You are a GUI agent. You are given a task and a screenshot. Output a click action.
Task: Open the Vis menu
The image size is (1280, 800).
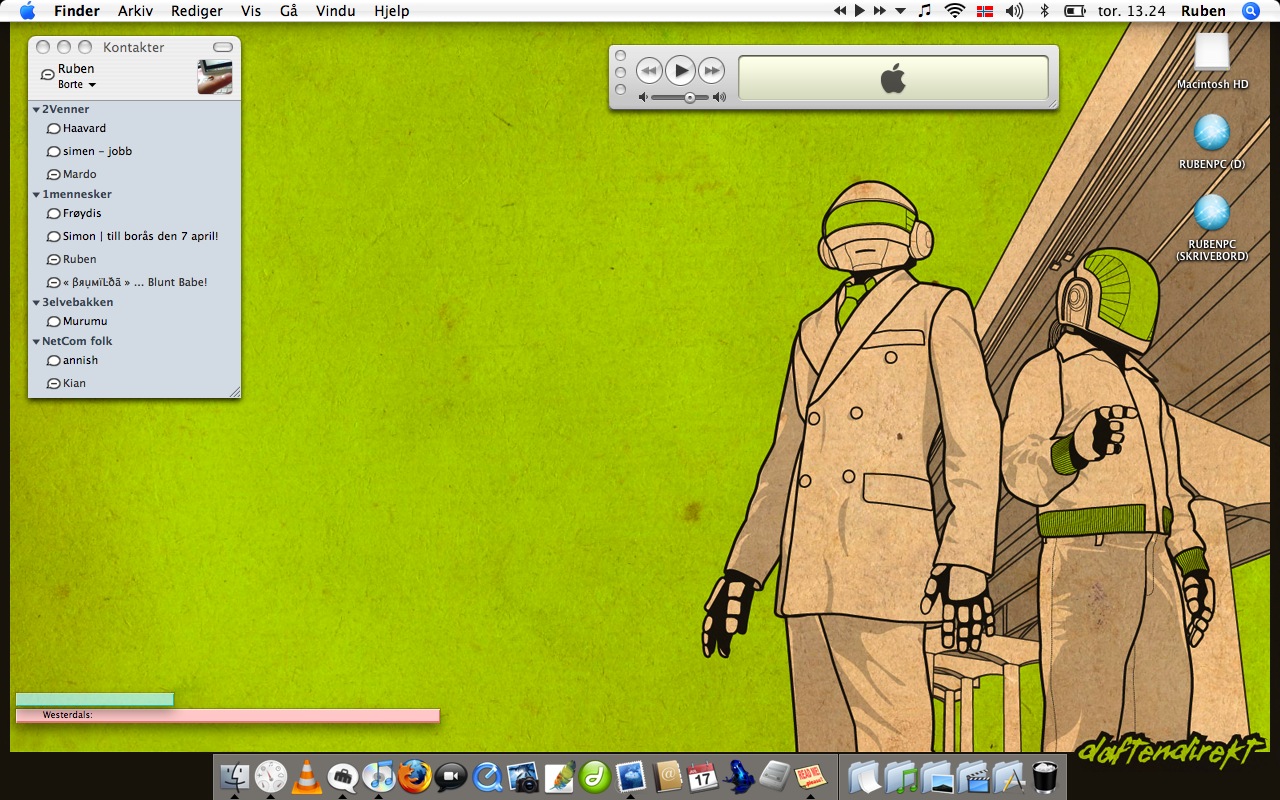(251, 11)
